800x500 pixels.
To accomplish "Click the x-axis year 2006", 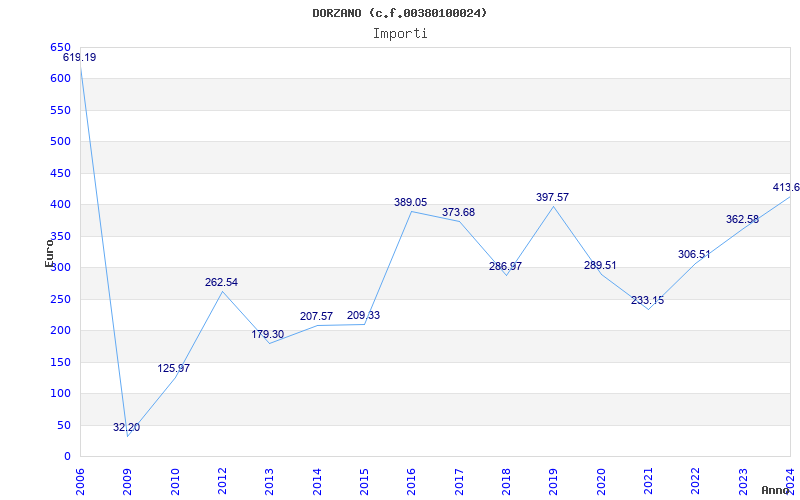I will click(80, 482).
